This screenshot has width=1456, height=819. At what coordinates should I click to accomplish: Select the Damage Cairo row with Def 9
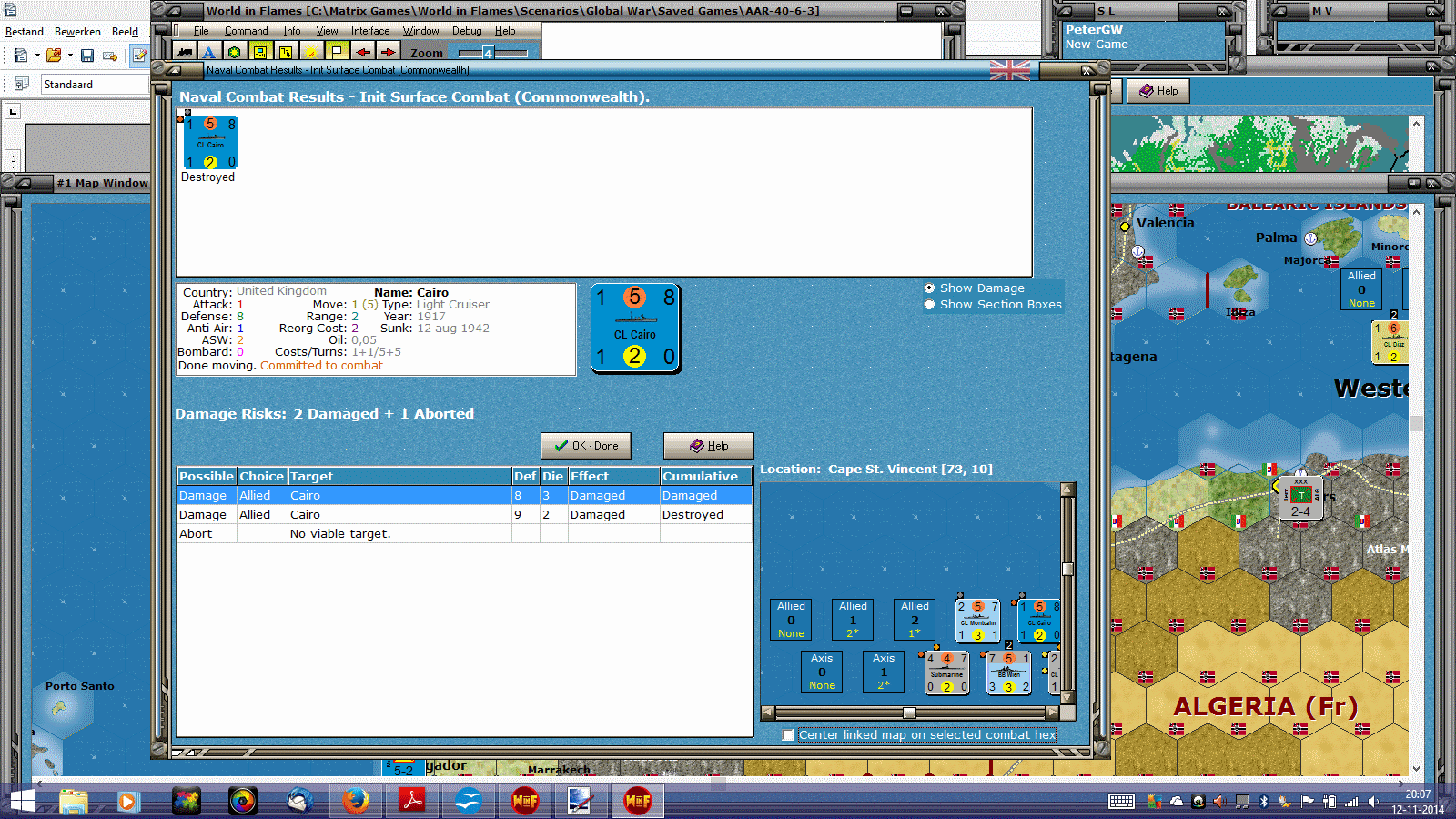(x=464, y=515)
